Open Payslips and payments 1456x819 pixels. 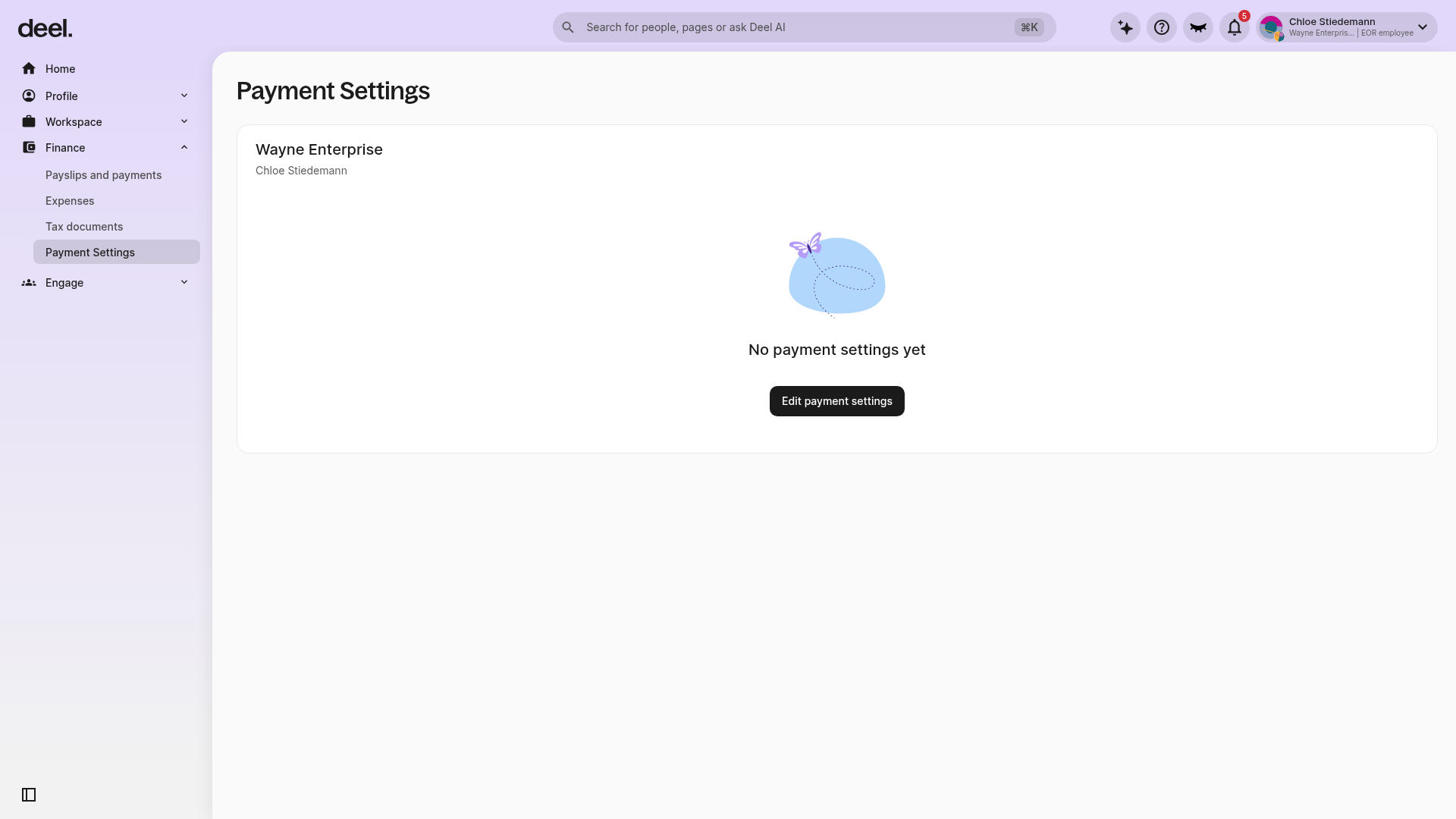117,175
